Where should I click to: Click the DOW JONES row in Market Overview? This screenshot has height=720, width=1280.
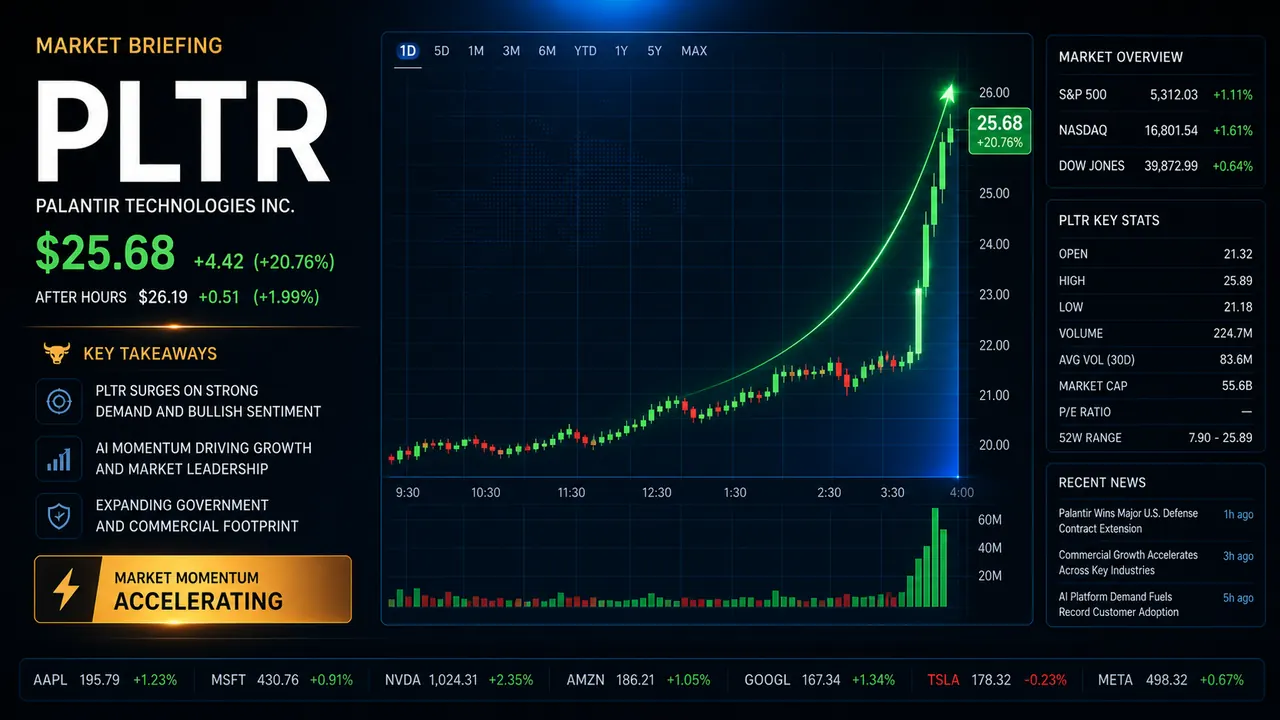[1156, 166]
